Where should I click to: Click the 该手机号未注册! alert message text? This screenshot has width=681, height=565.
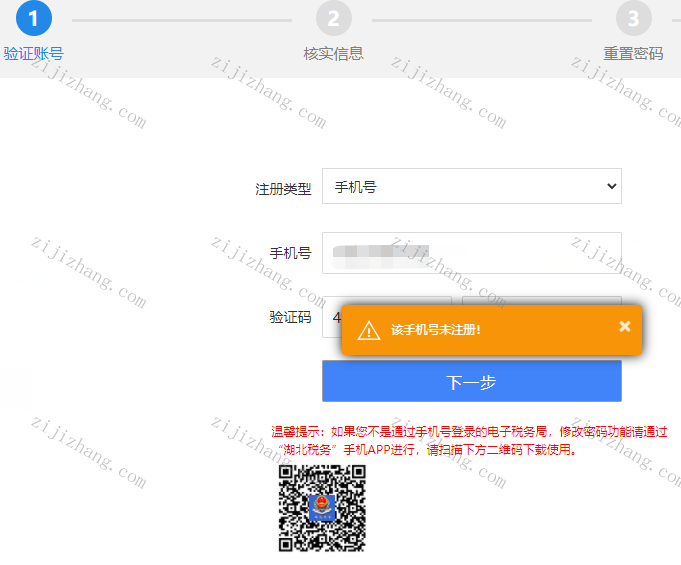(436, 330)
